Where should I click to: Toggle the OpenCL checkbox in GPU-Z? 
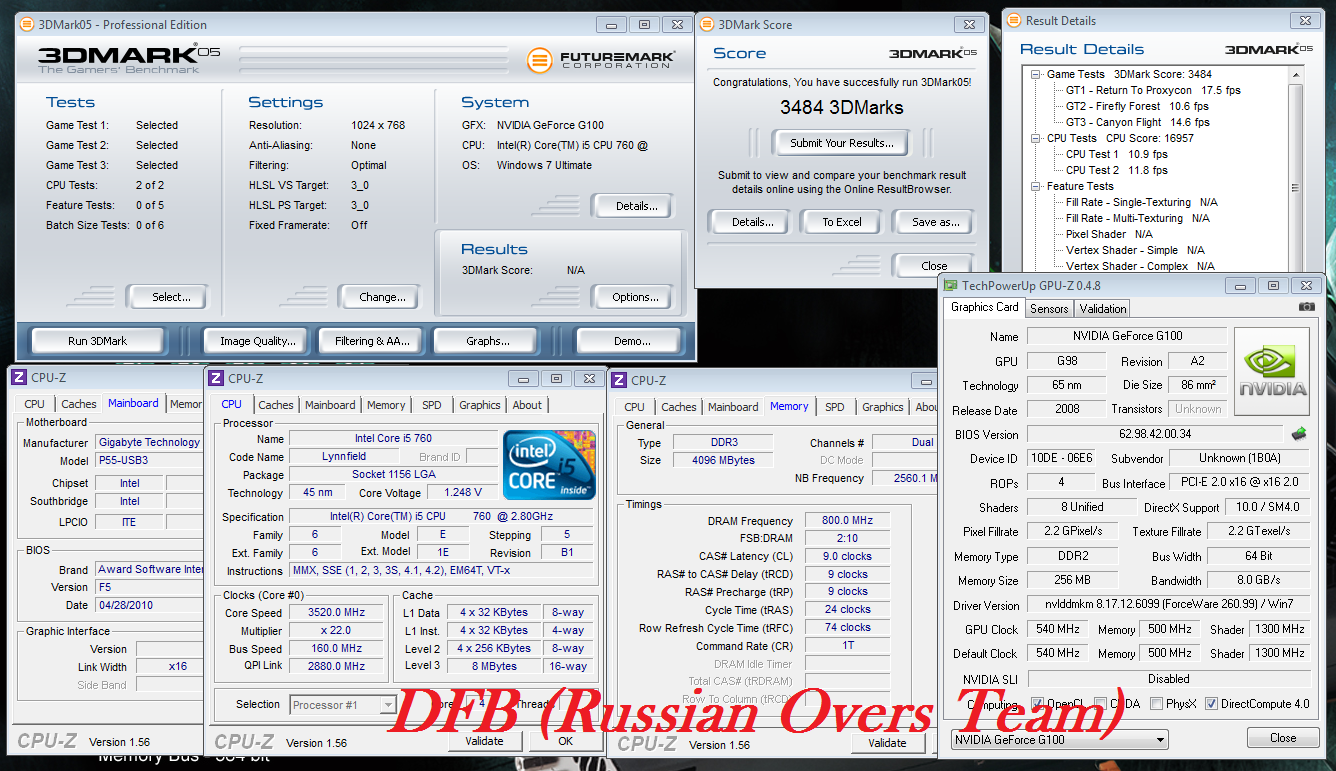[1038, 704]
